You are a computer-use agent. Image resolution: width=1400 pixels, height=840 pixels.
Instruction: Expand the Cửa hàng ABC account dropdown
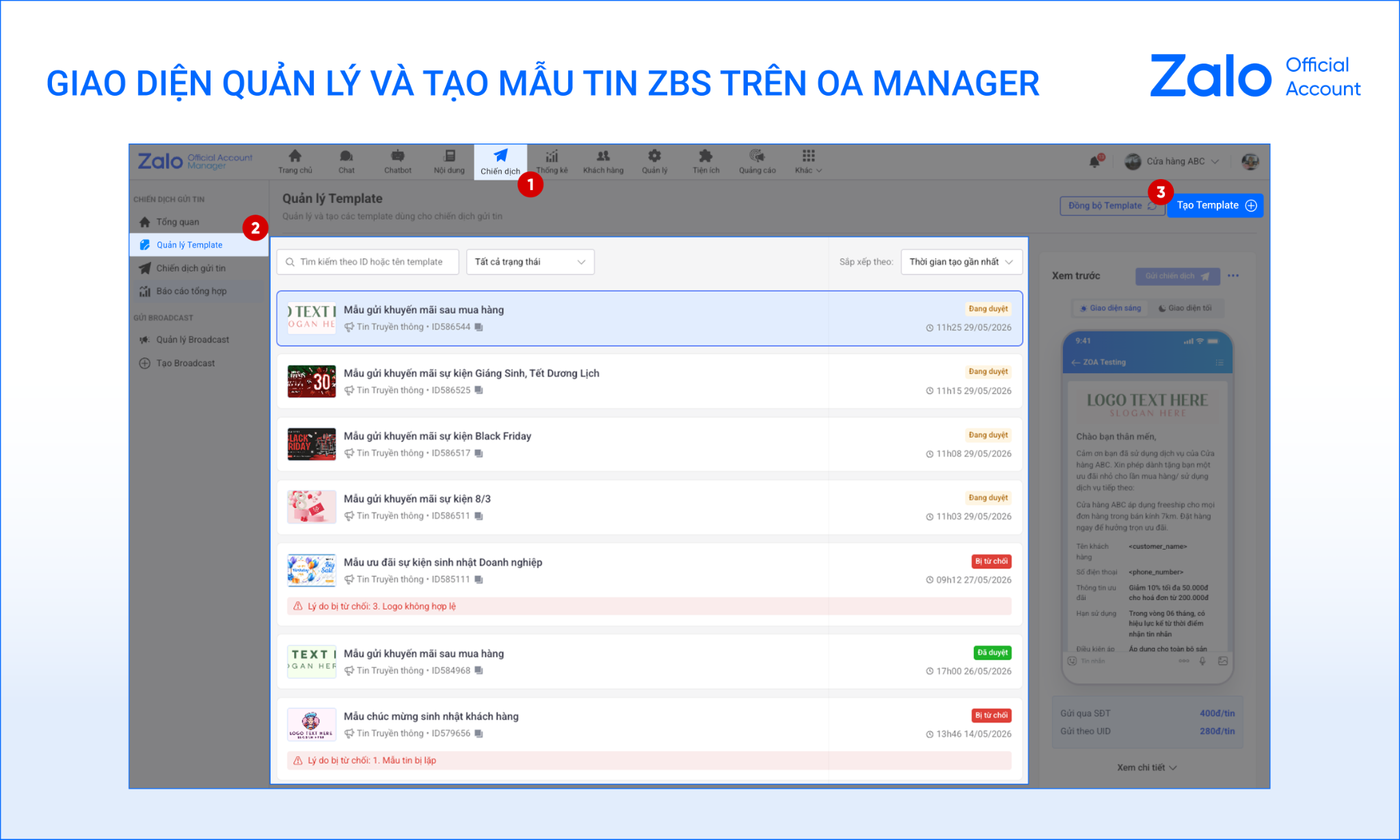(x=1172, y=161)
